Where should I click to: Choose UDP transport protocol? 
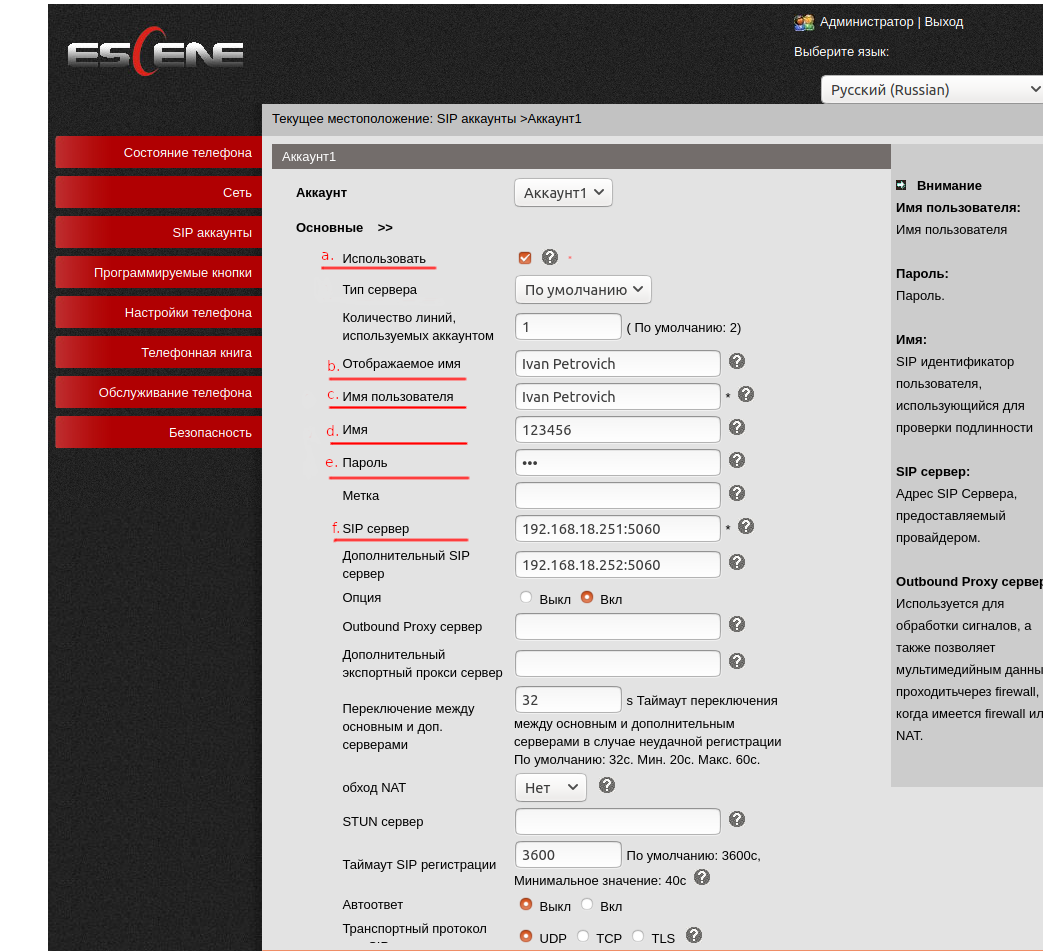[x=526, y=936]
